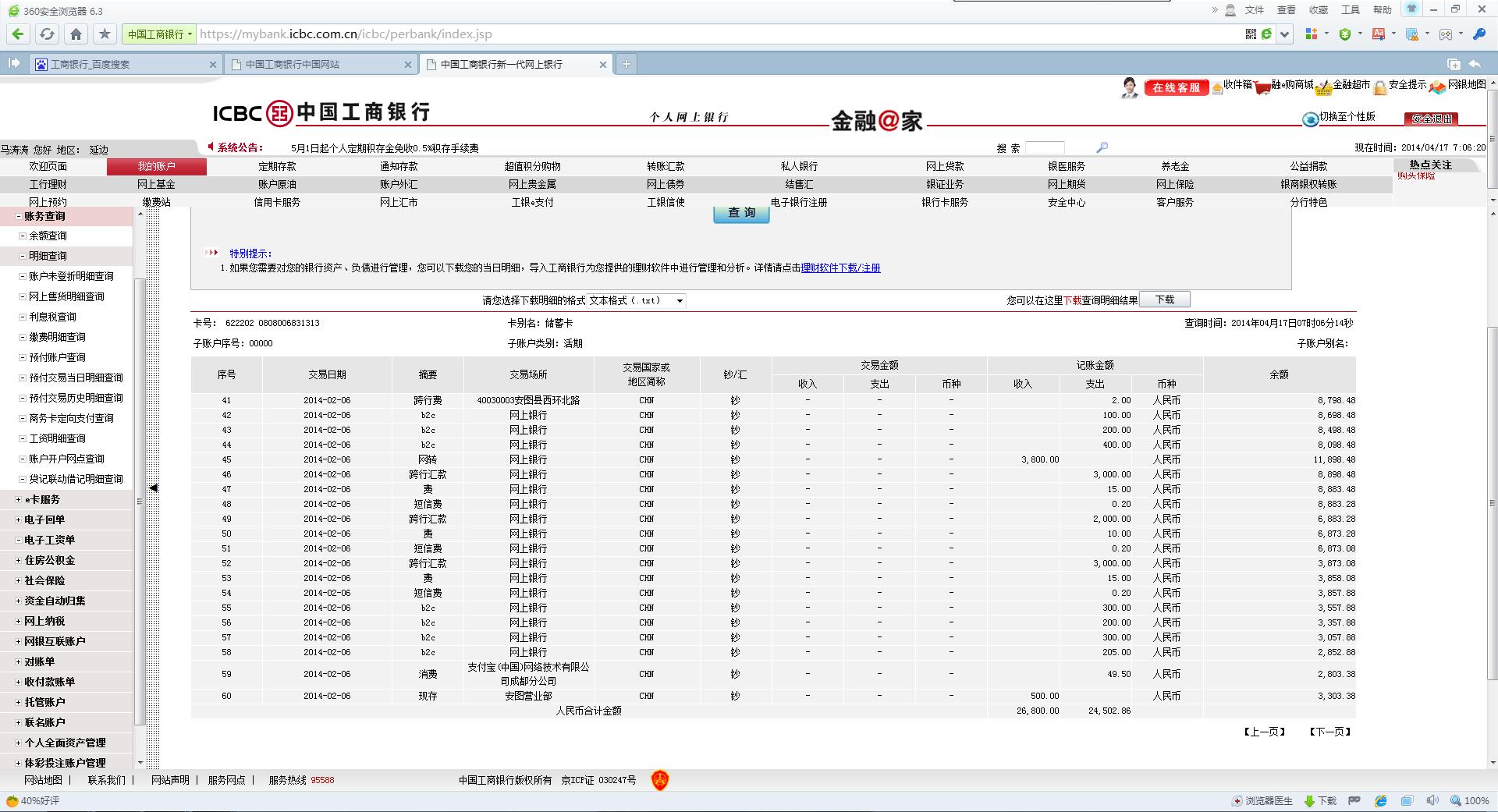Open new browser tab with plus icon

click(626, 64)
